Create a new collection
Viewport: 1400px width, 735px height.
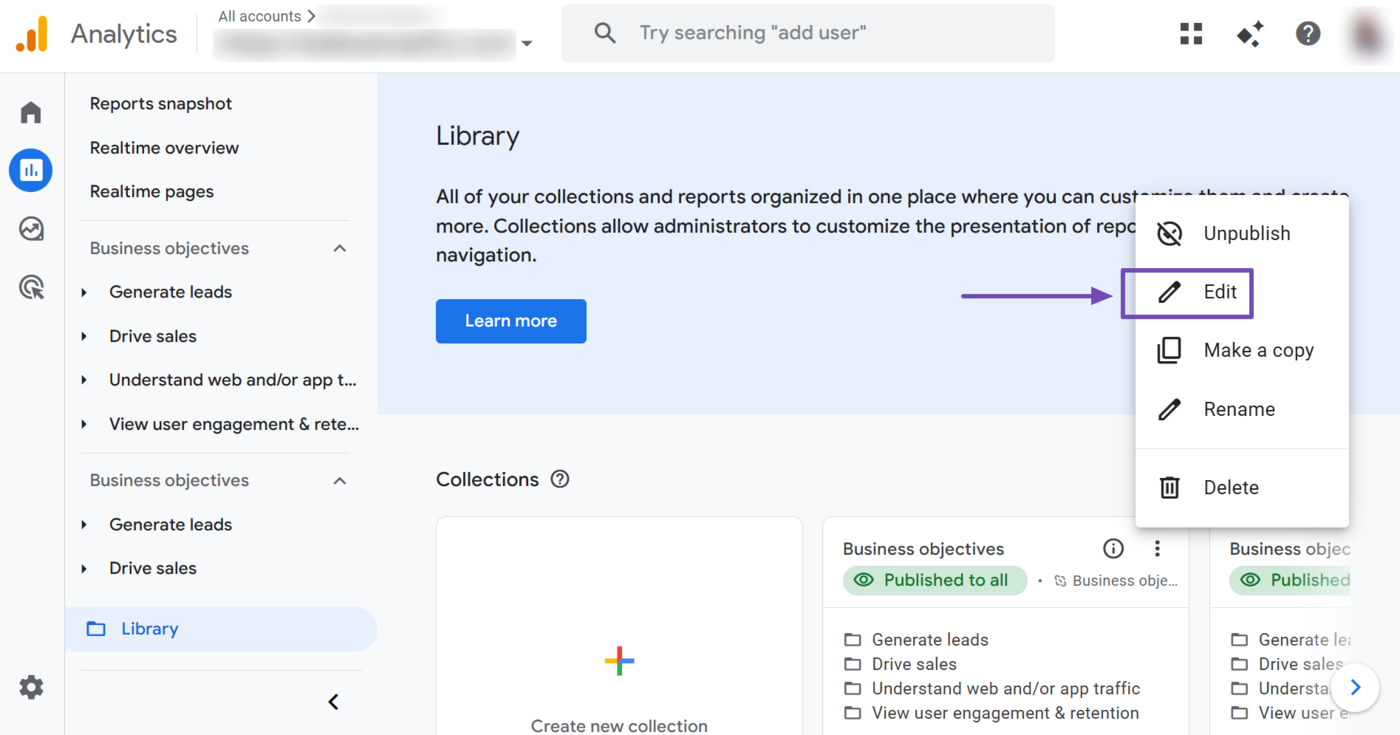[618, 660]
